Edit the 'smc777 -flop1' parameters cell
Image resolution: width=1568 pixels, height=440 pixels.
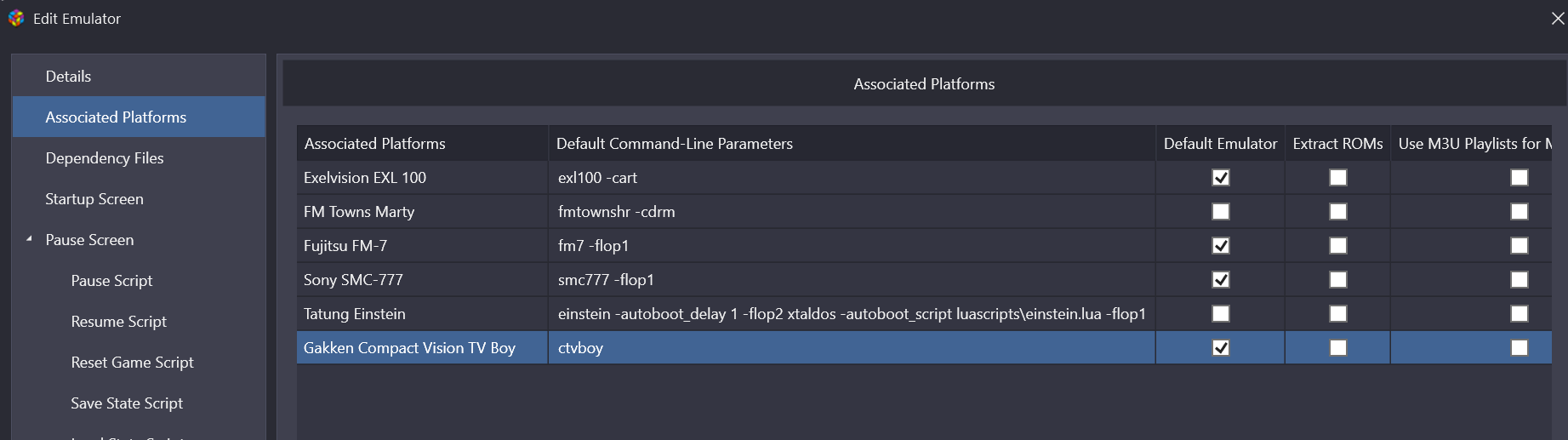[852, 279]
